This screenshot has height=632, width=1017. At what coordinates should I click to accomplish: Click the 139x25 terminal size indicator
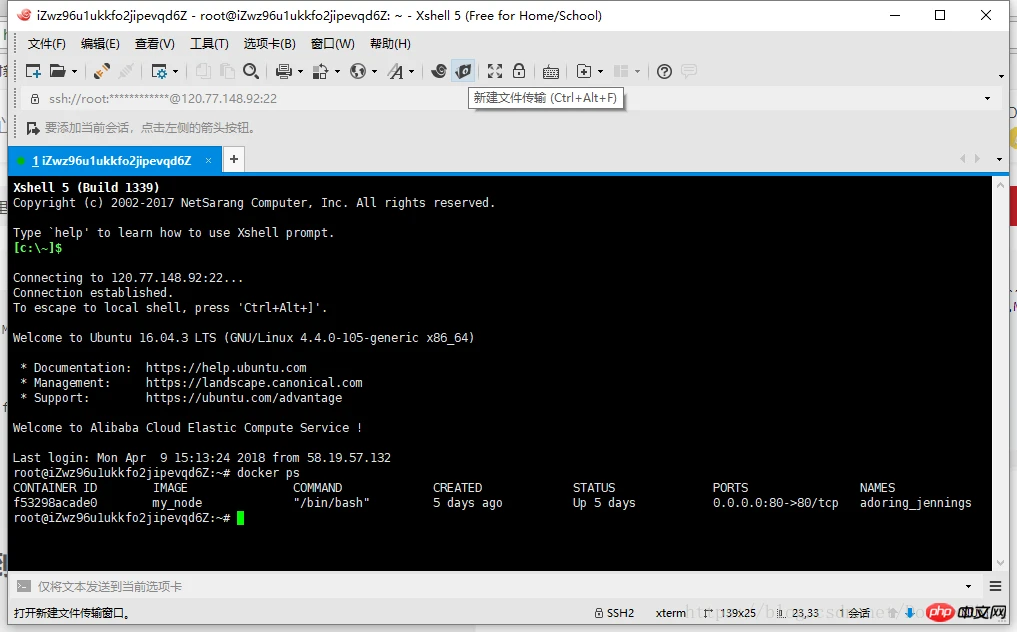(x=730, y=613)
